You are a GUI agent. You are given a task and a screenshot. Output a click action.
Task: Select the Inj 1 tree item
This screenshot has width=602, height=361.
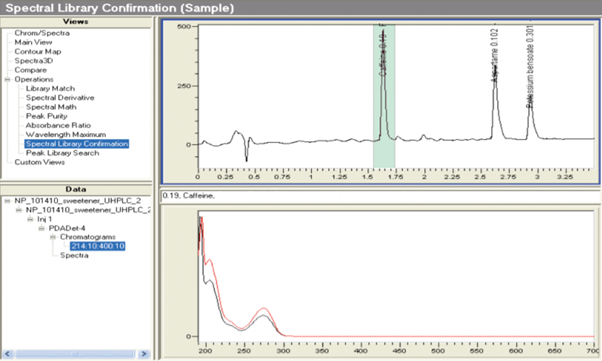point(45,219)
